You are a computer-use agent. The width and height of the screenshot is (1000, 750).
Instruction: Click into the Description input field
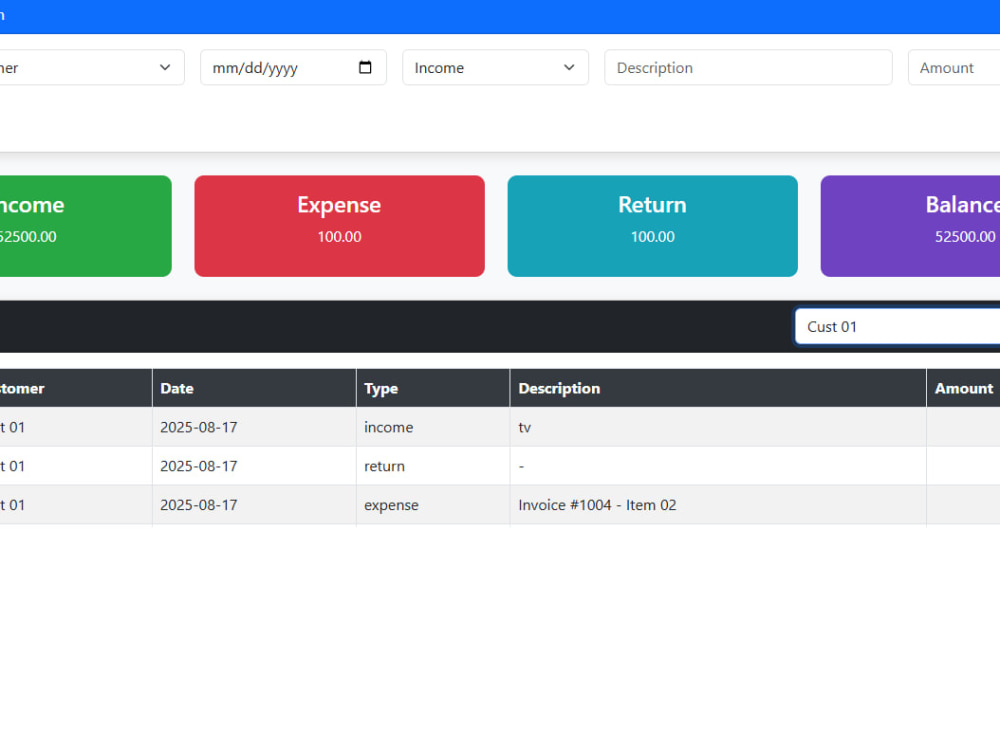748,68
